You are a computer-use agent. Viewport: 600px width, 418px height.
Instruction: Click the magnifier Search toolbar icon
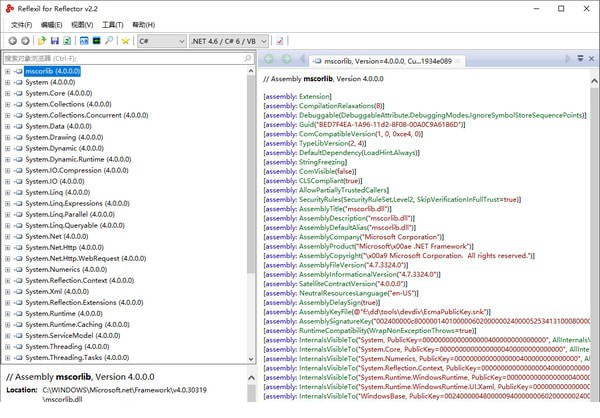(x=109, y=41)
